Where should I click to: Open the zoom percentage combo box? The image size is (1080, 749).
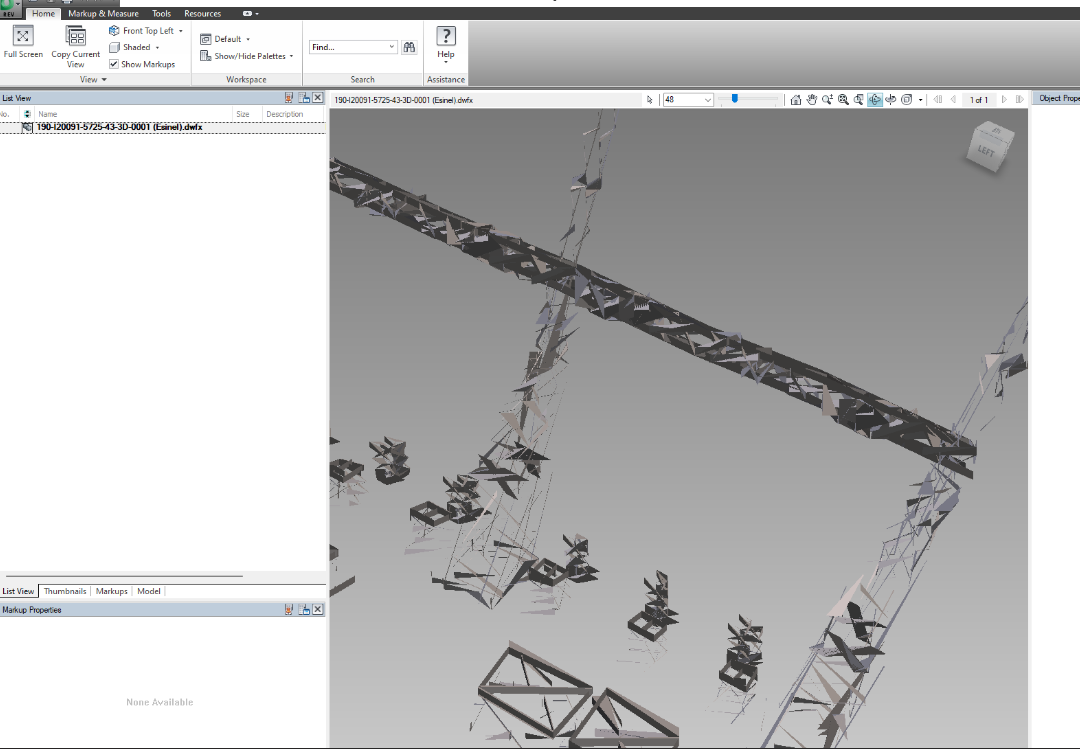(x=708, y=100)
